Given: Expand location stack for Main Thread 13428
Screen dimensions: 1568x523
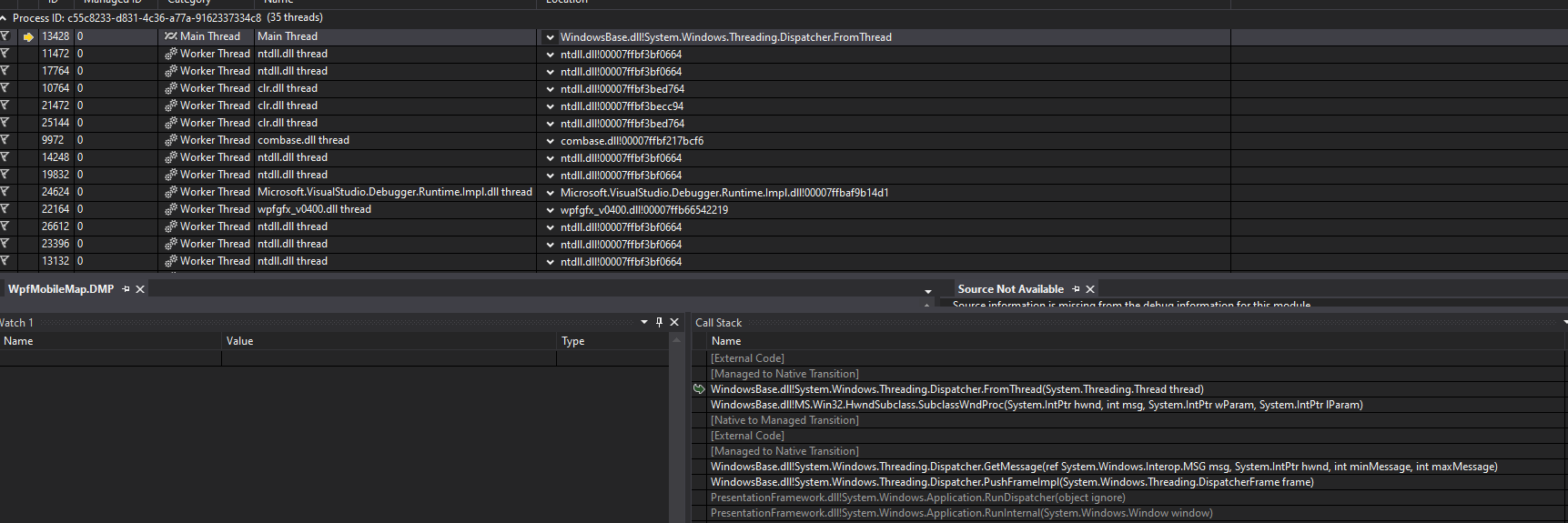Looking at the screenshot, I should coord(550,37).
